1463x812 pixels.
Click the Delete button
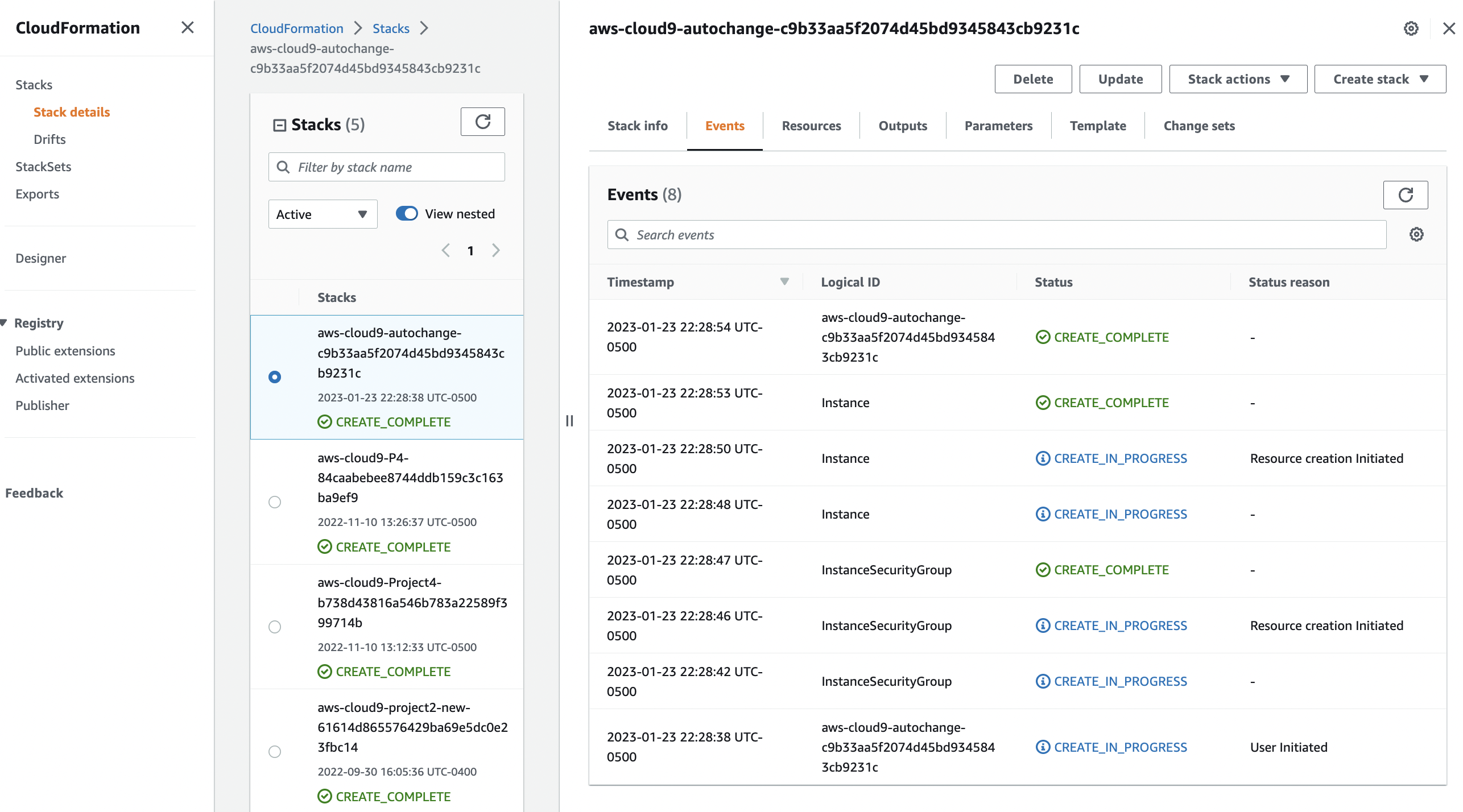pyautogui.click(x=1033, y=79)
